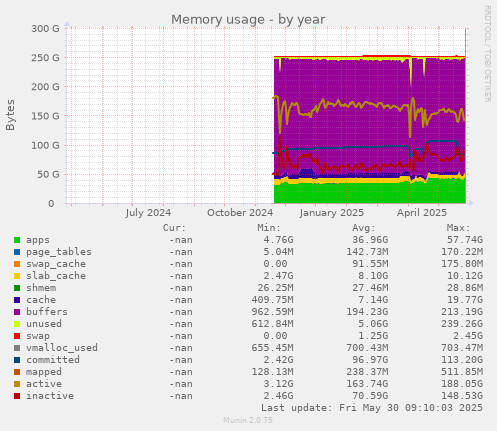The image size is (497, 431).
Task: Select the 'apps' legend label
Action: [x=38, y=240]
